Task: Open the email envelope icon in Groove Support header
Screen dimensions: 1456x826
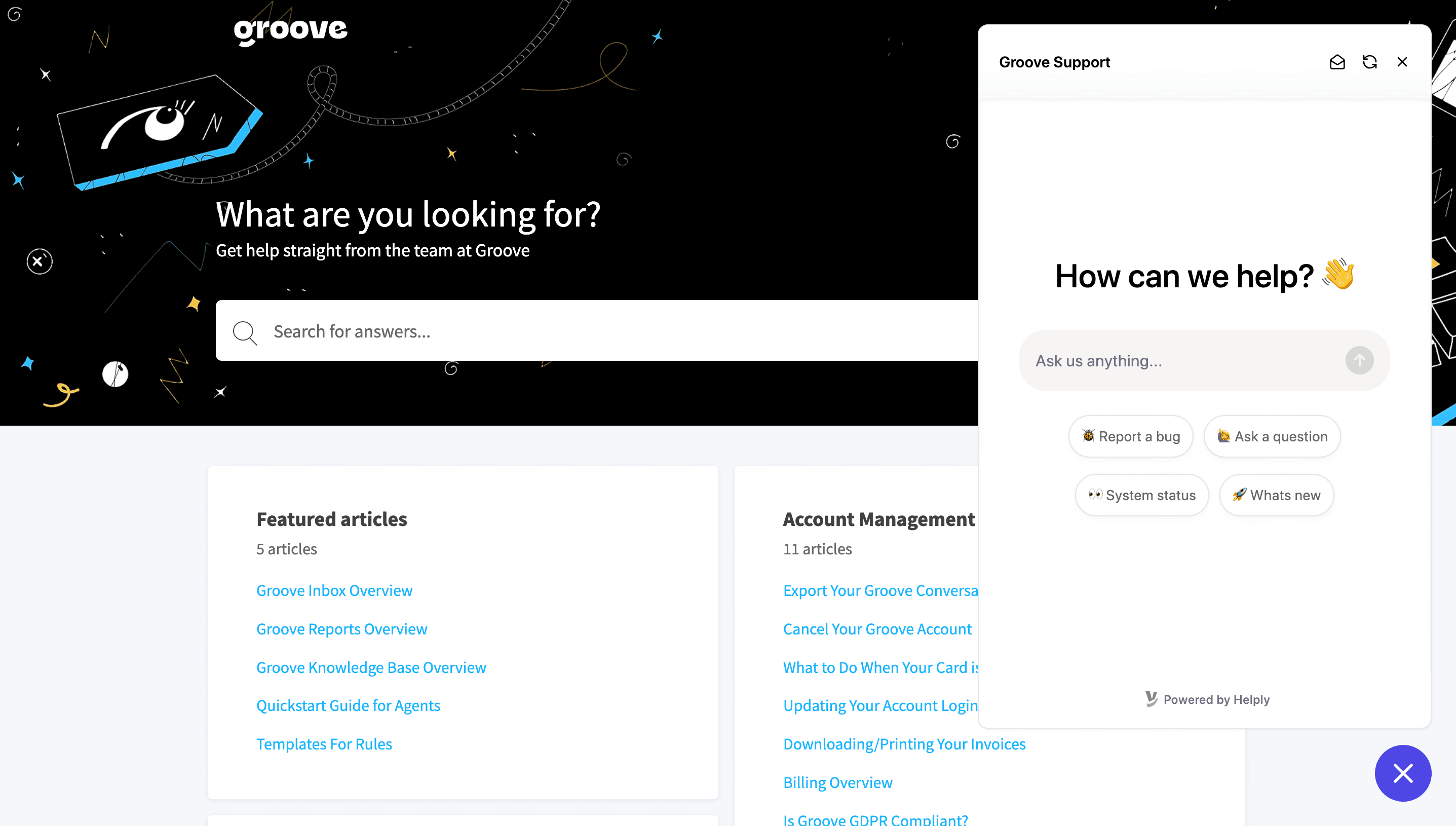Action: tap(1337, 62)
